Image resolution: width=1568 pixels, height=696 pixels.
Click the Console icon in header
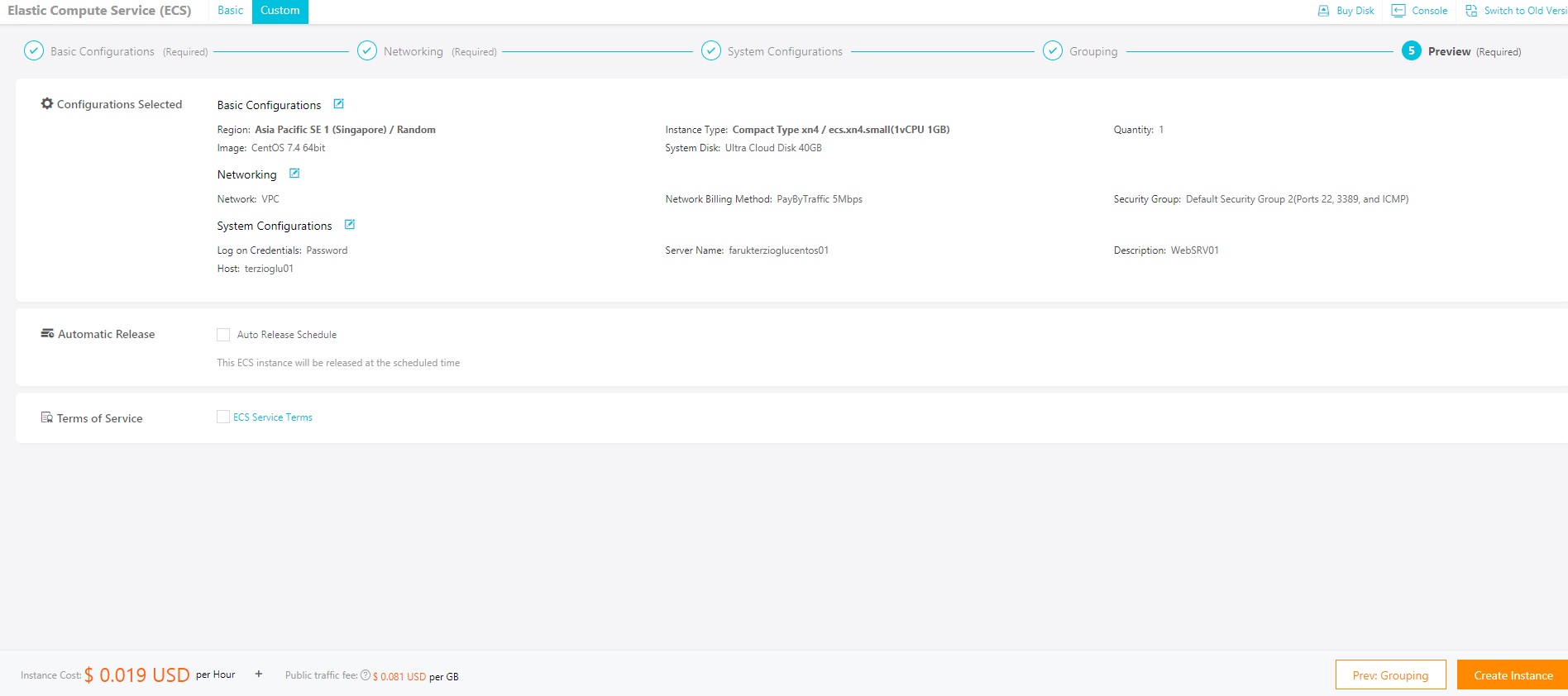(x=1398, y=11)
